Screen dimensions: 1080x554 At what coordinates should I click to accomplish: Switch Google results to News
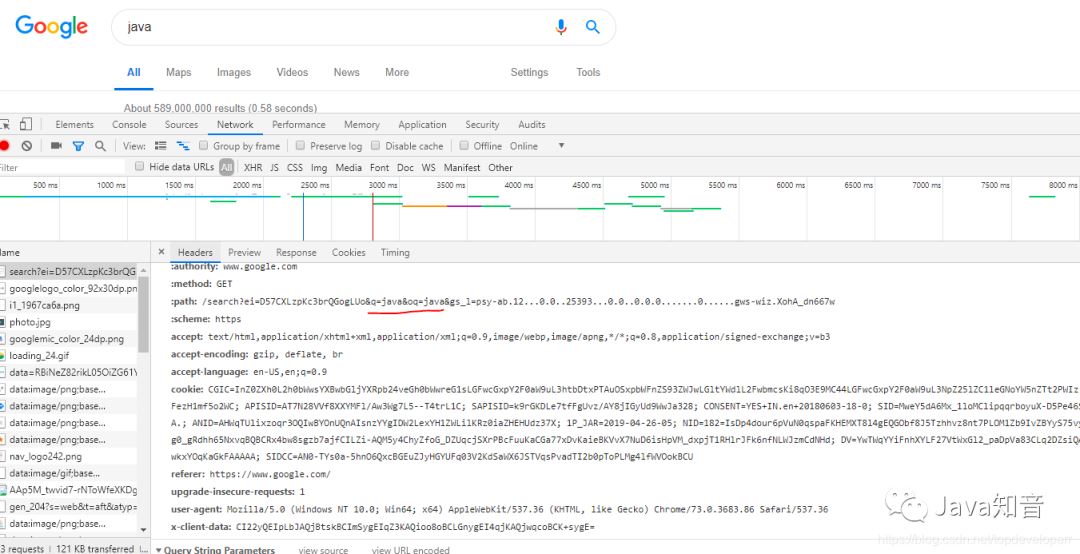pos(346,72)
